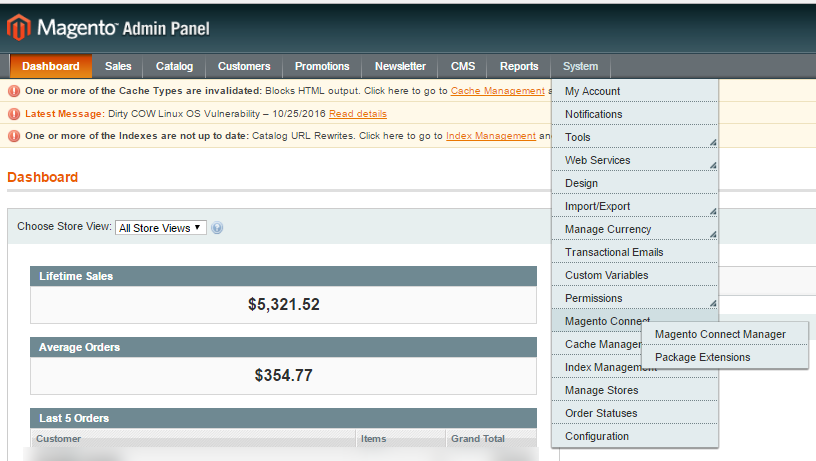
Task: Select My Account from System menu
Action: [635, 91]
